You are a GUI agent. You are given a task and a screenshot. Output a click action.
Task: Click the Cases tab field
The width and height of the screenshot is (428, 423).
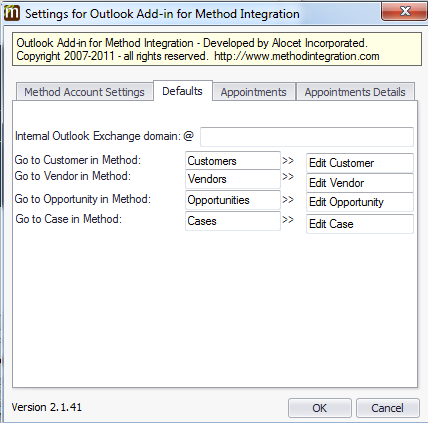coord(233,221)
